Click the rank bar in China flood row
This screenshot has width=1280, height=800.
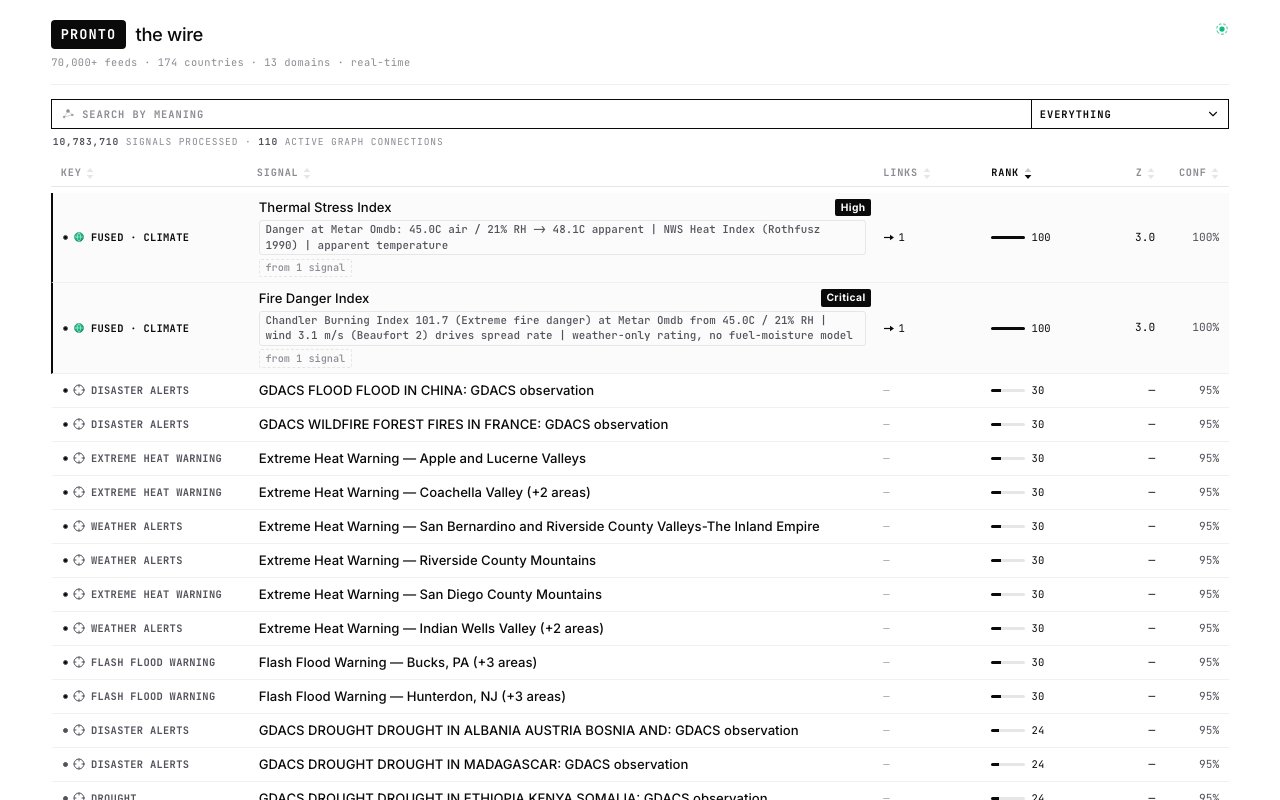pos(1008,390)
